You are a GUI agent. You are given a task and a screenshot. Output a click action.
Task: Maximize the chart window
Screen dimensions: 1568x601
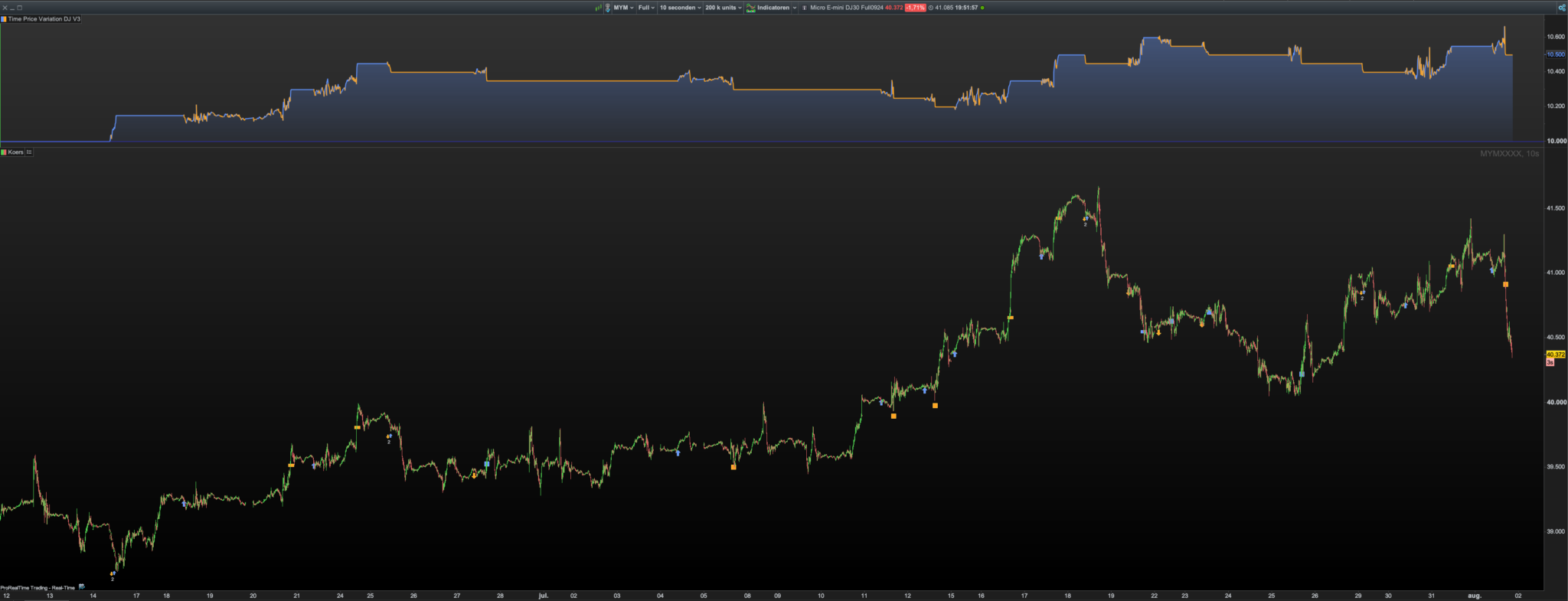click(20, 8)
